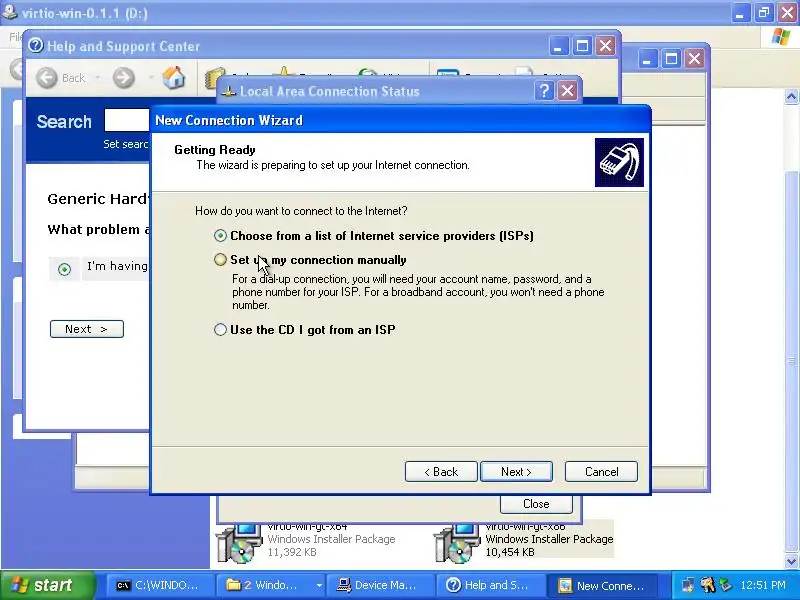Click the Help and Support search field

[x=127, y=120]
